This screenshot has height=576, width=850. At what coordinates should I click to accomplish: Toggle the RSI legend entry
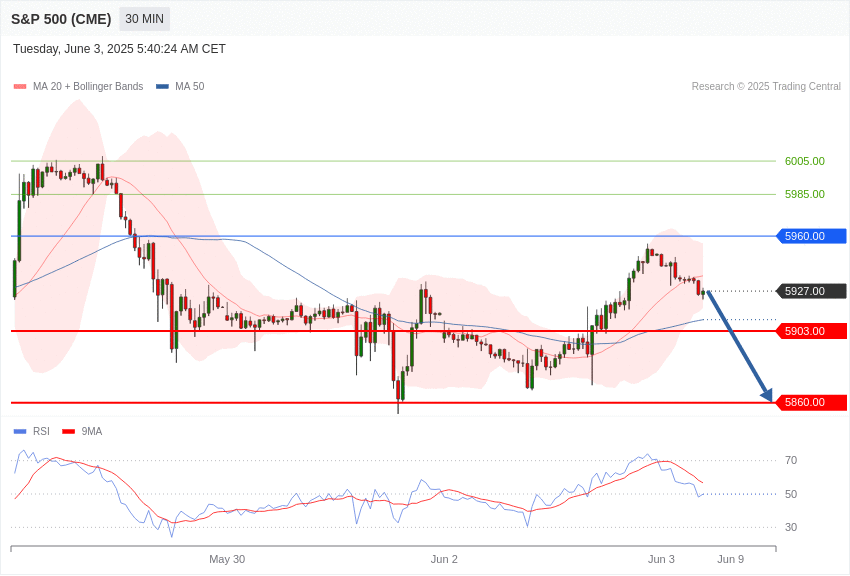[x=31, y=431]
